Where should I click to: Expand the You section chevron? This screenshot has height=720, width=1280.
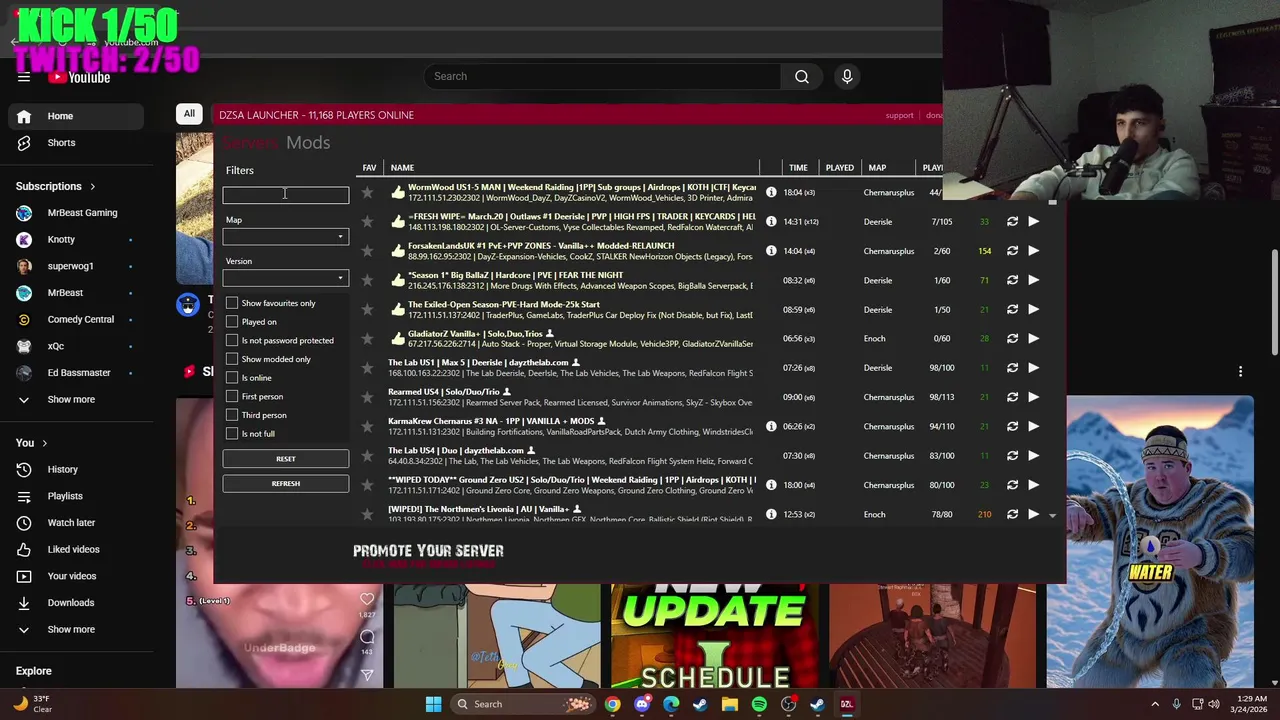[x=44, y=443]
